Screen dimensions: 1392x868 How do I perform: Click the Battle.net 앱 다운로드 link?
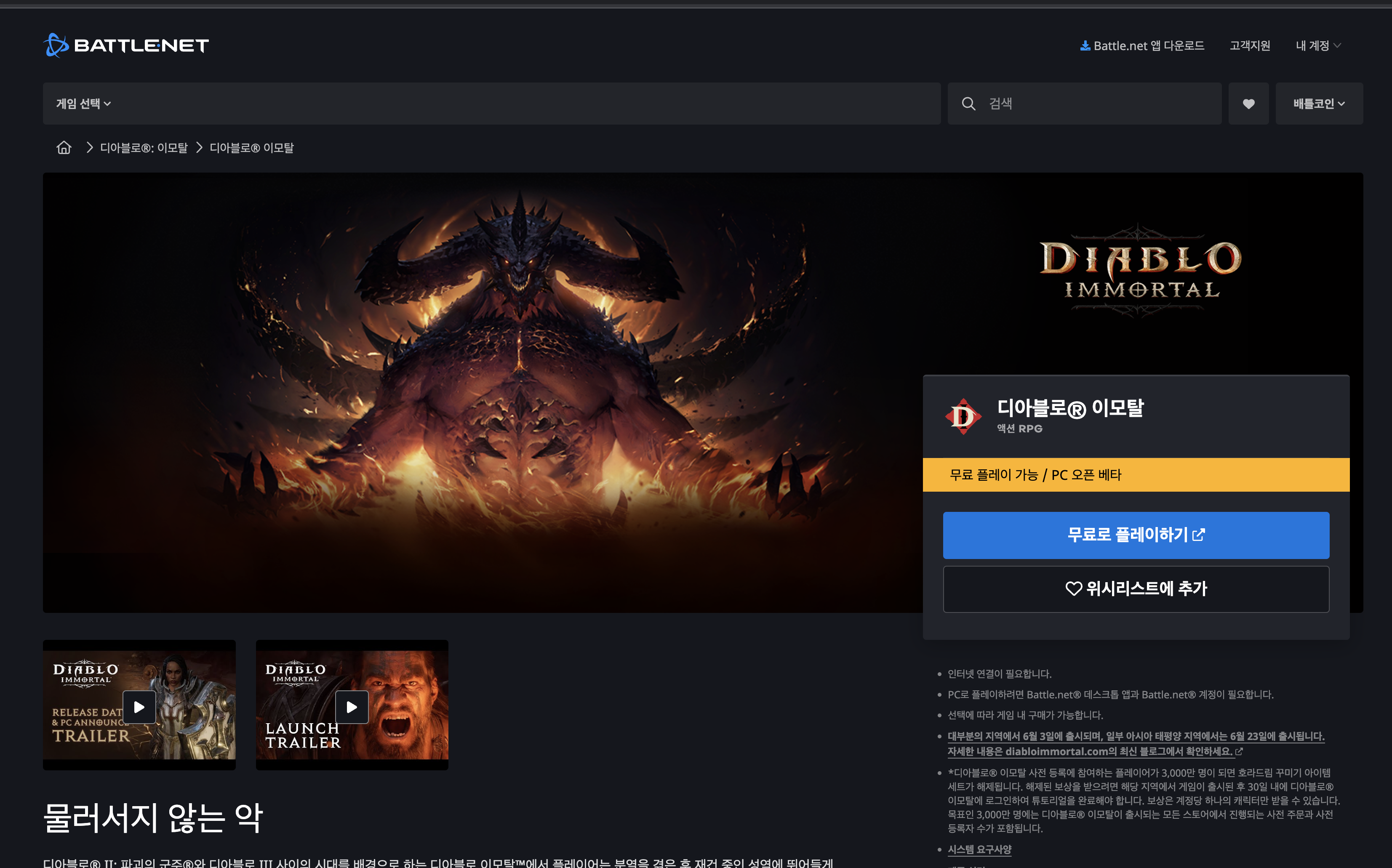(x=1149, y=46)
